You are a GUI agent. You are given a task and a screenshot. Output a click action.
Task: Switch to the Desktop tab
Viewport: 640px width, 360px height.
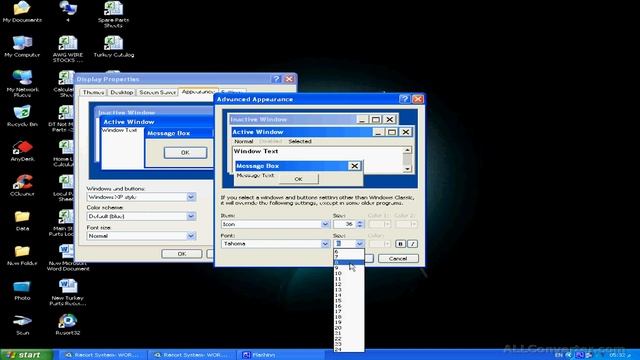tap(122, 93)
